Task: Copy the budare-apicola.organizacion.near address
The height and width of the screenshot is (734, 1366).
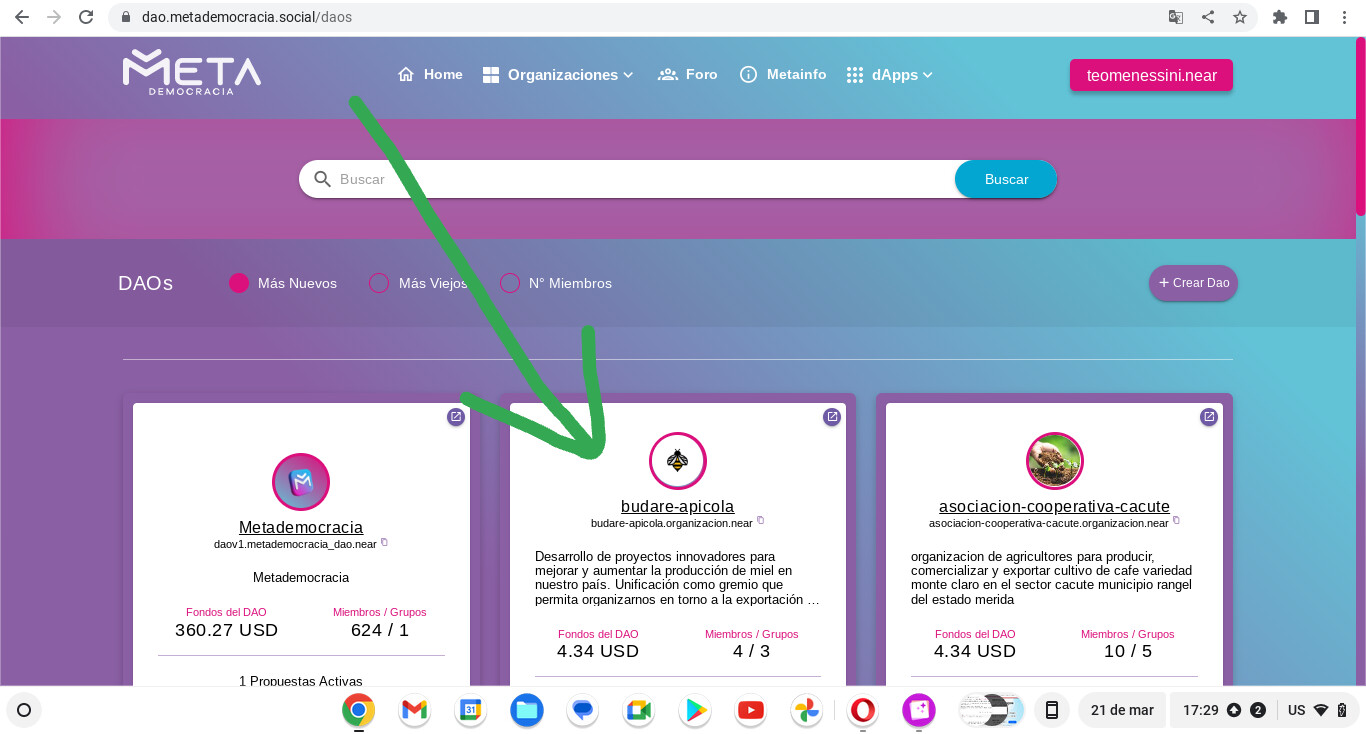Action: 761,521
